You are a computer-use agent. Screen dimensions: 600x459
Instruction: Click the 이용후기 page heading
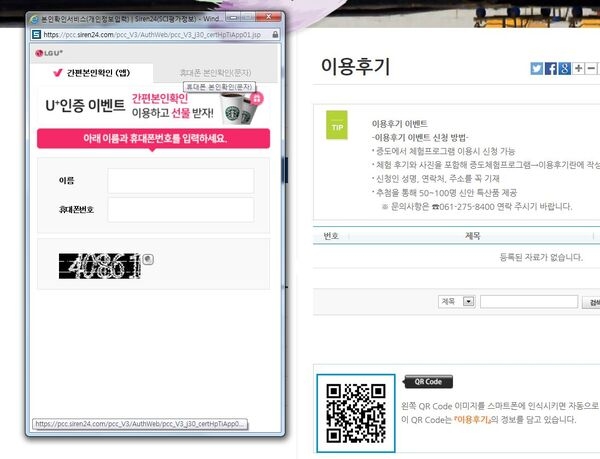coord(355,66)
